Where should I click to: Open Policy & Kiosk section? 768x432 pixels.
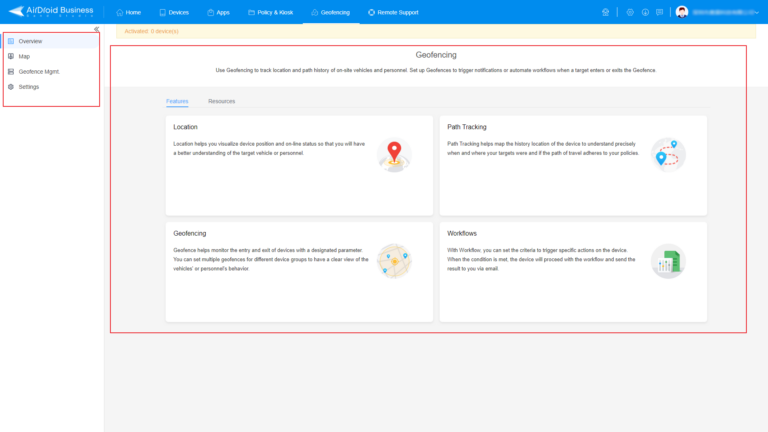coord(268,12)
